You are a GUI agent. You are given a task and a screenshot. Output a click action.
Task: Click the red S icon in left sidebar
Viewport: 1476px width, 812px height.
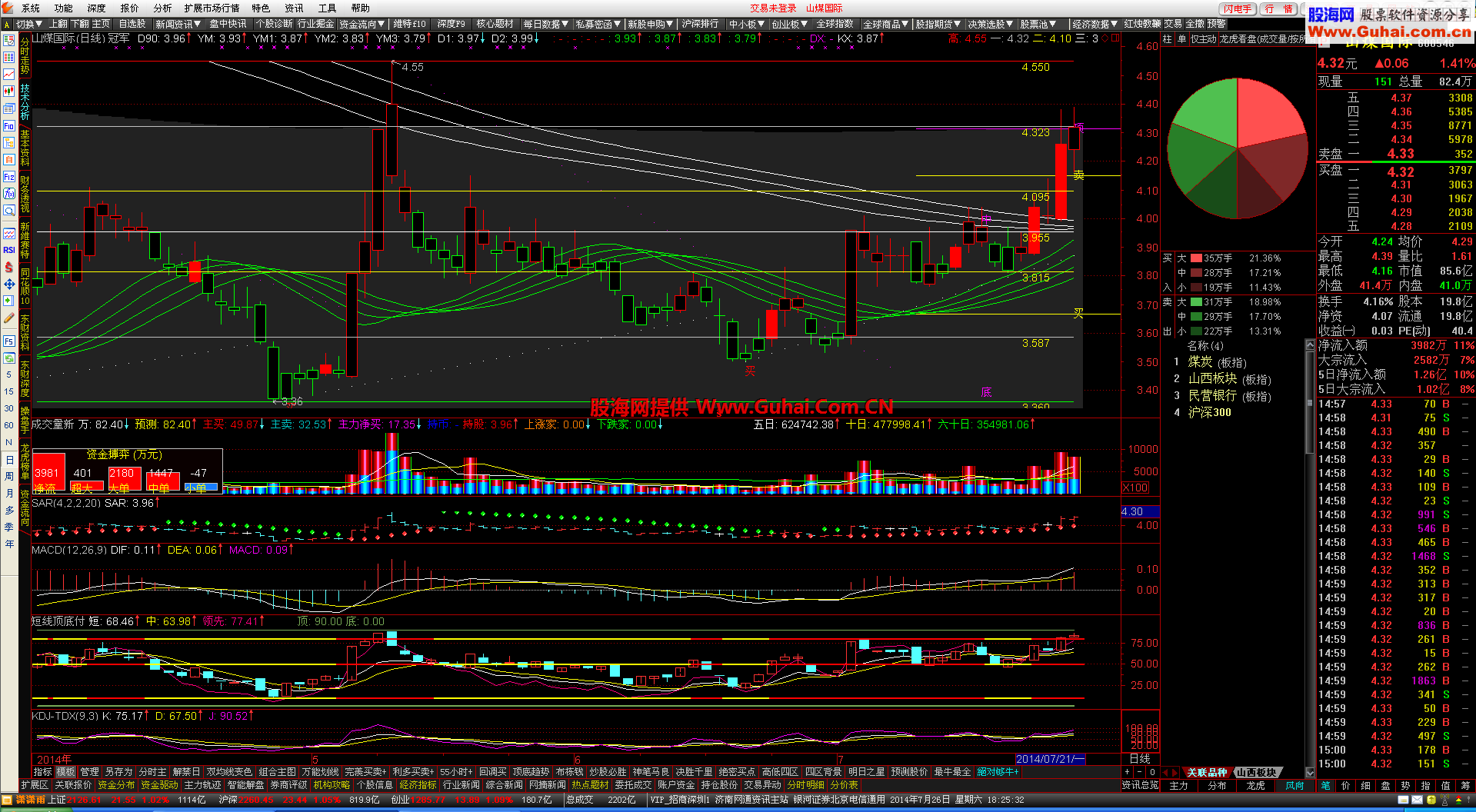pos(8,267)
